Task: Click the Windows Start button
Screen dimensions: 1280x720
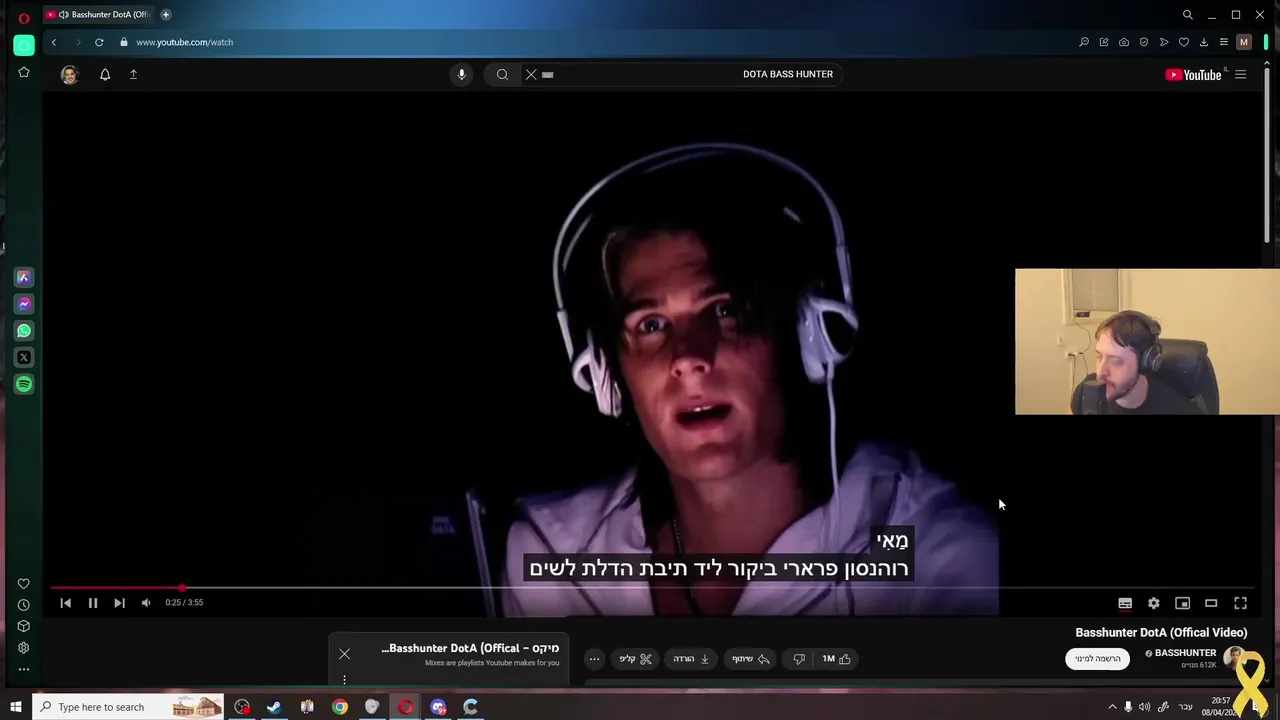Action: tap(16, 707)
